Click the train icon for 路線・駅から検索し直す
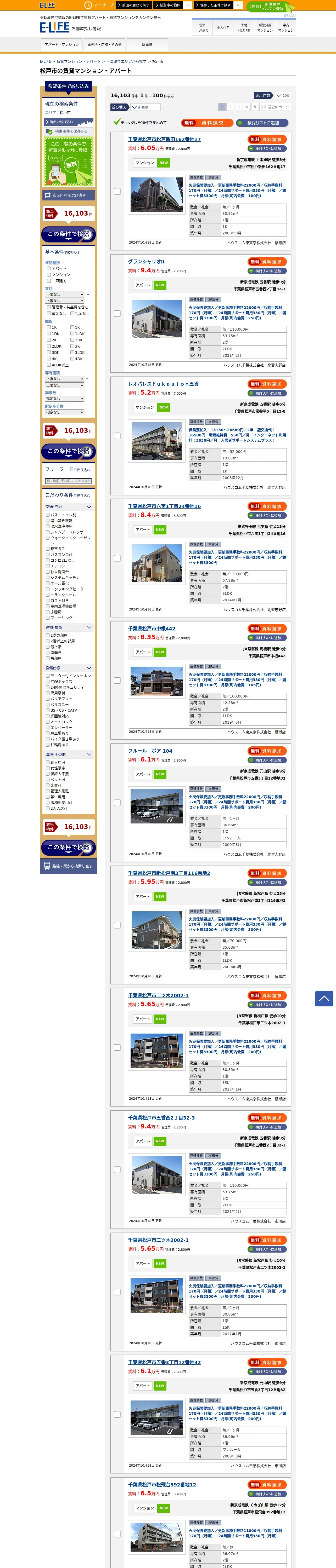This screenshot has width=336, height=1568. (47, 866)
